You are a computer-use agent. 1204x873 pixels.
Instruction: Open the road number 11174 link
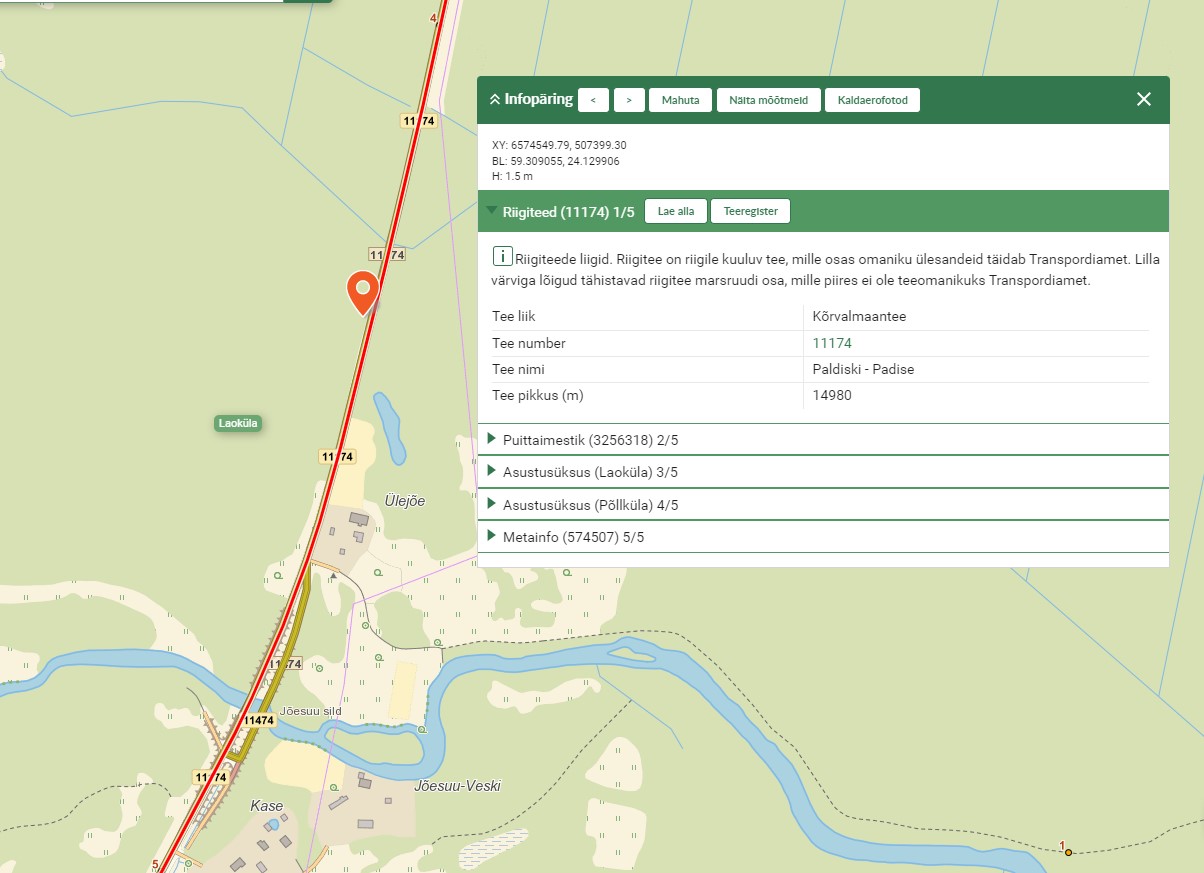pyautogui.click(x=832, y=343)
